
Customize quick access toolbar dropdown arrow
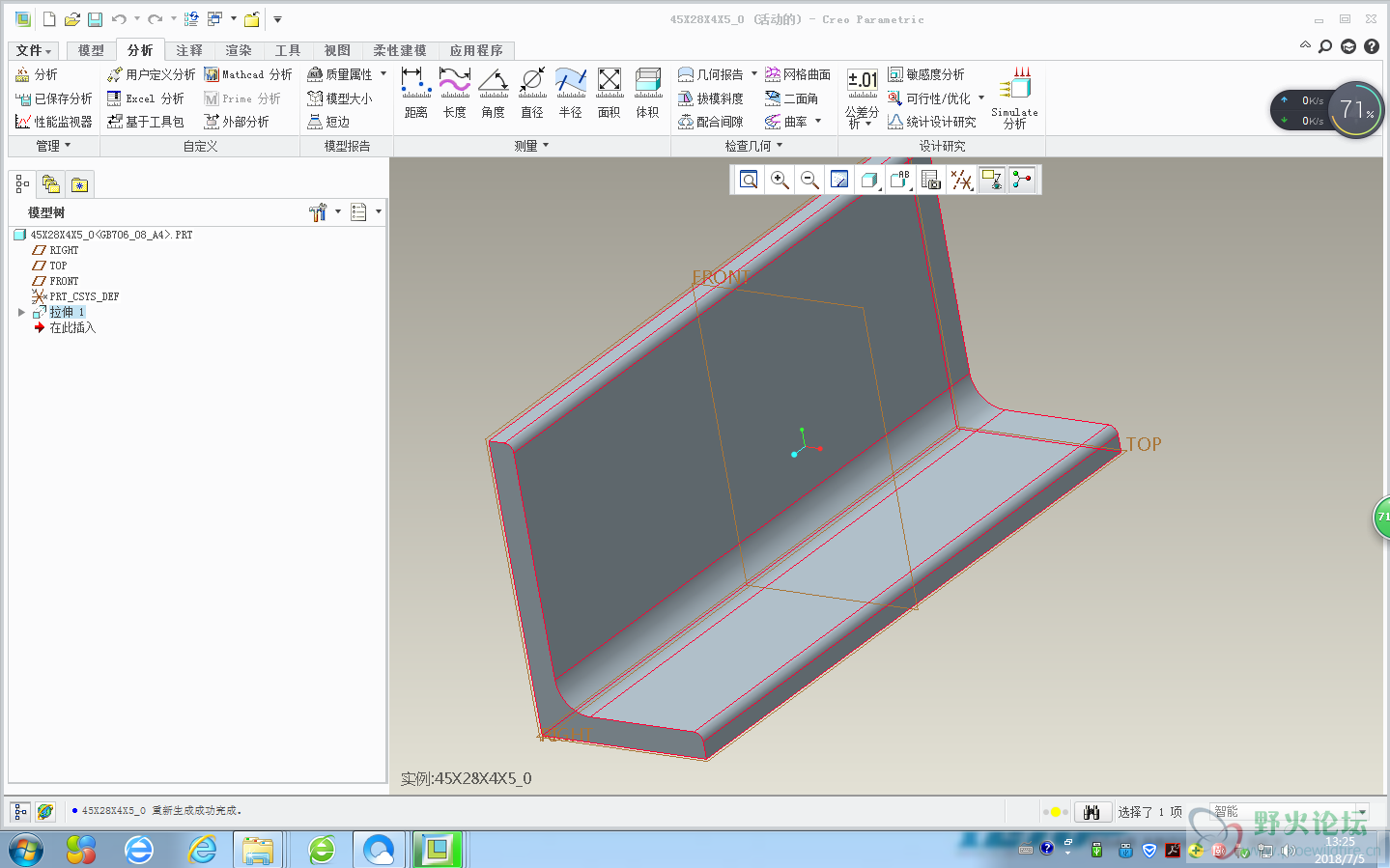[x=277, y=18]
